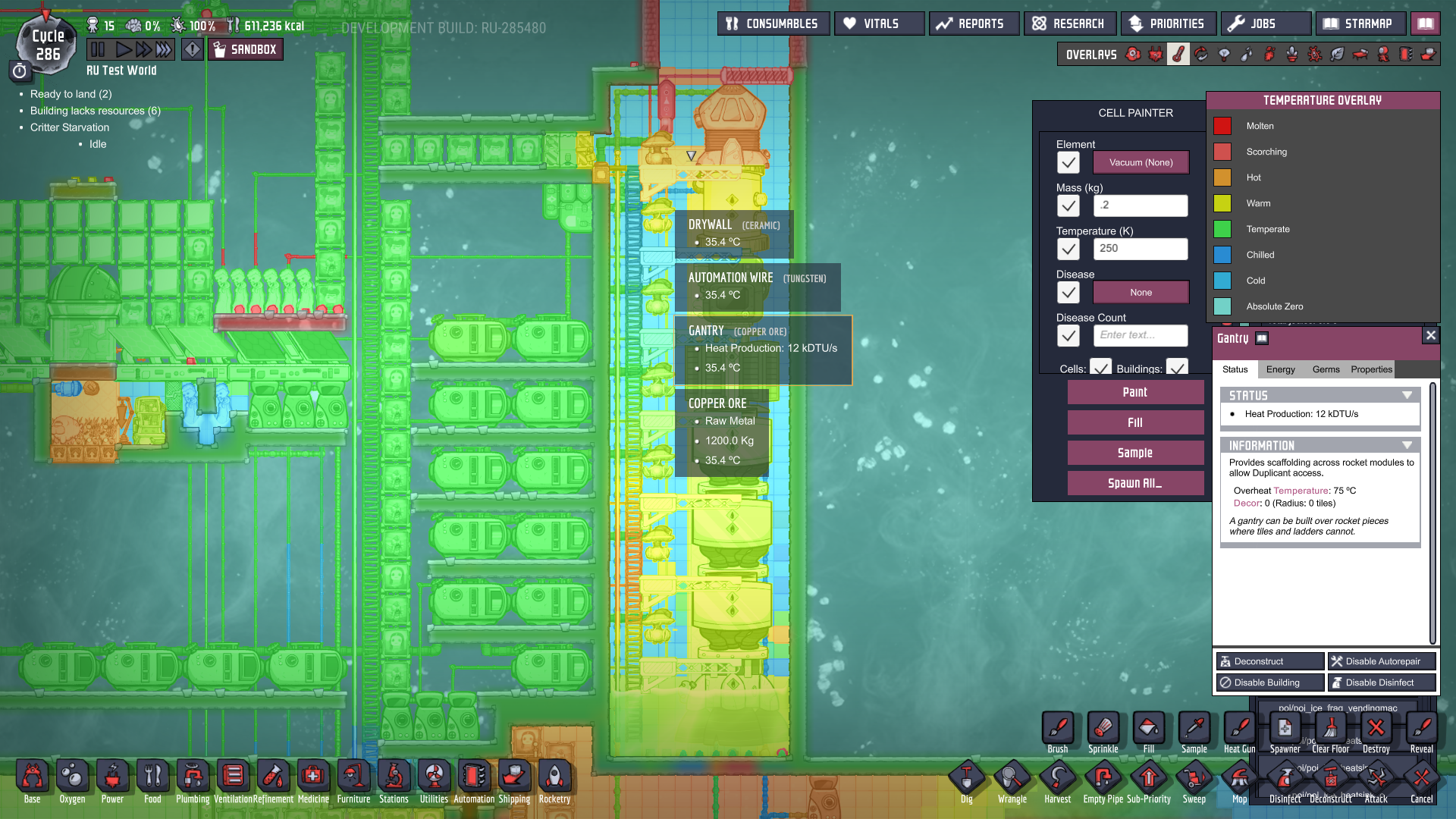This screenshot has height=819, width=1456.
Task: Switch to the Properties tab
Action: (x=1371, y=369)
